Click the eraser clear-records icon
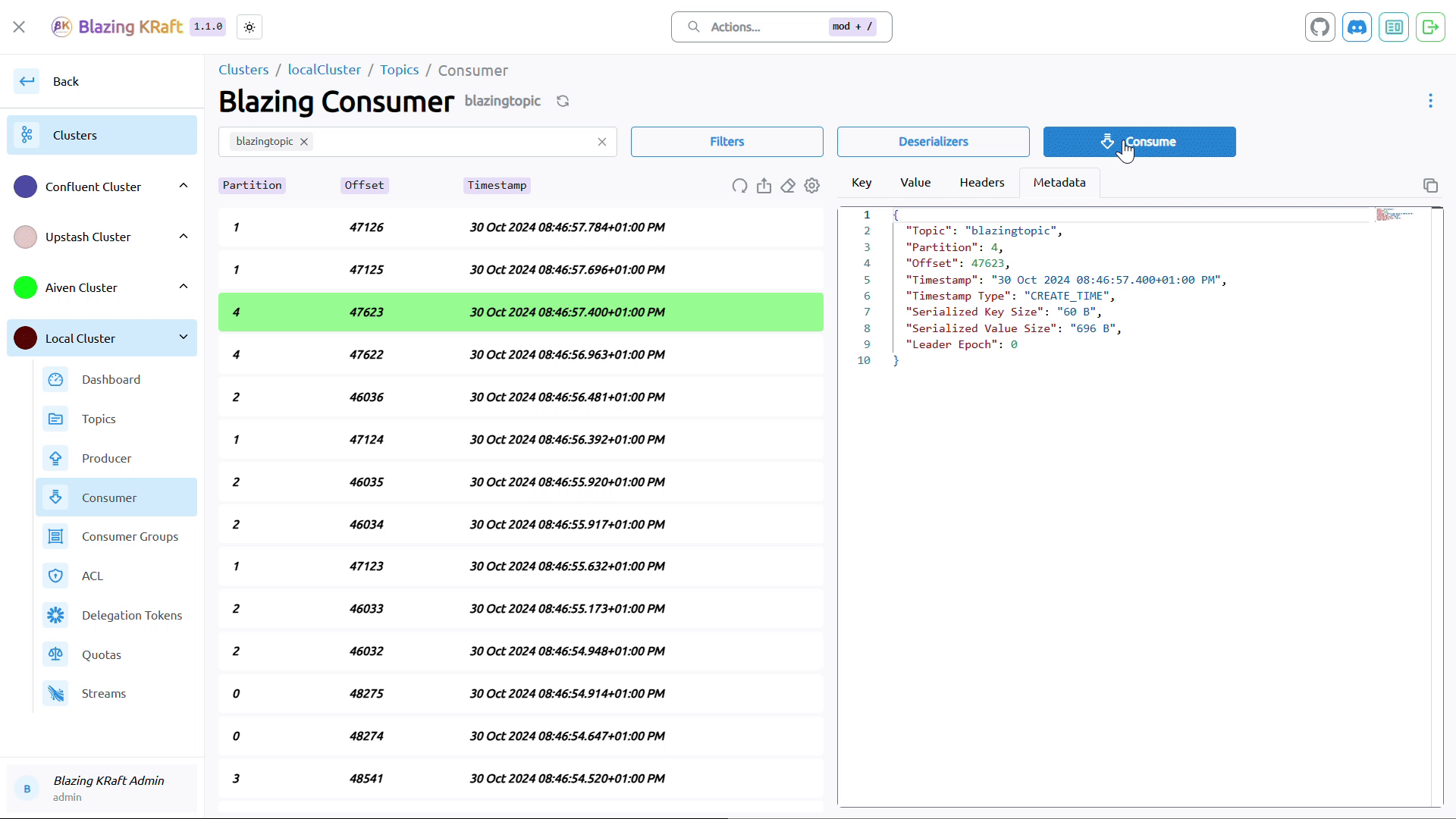The height and width of the screenshot is (819, 1456). [788, 186]
